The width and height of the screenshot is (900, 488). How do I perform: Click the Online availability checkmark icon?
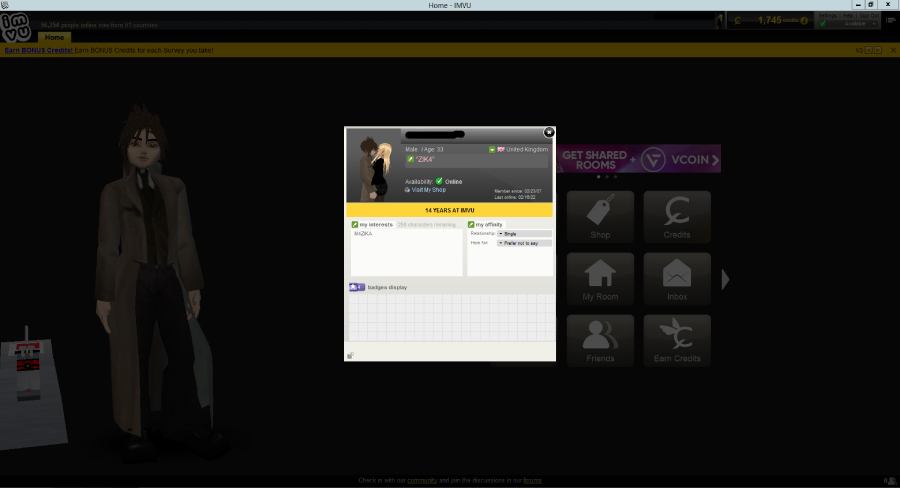coord(439,181)
